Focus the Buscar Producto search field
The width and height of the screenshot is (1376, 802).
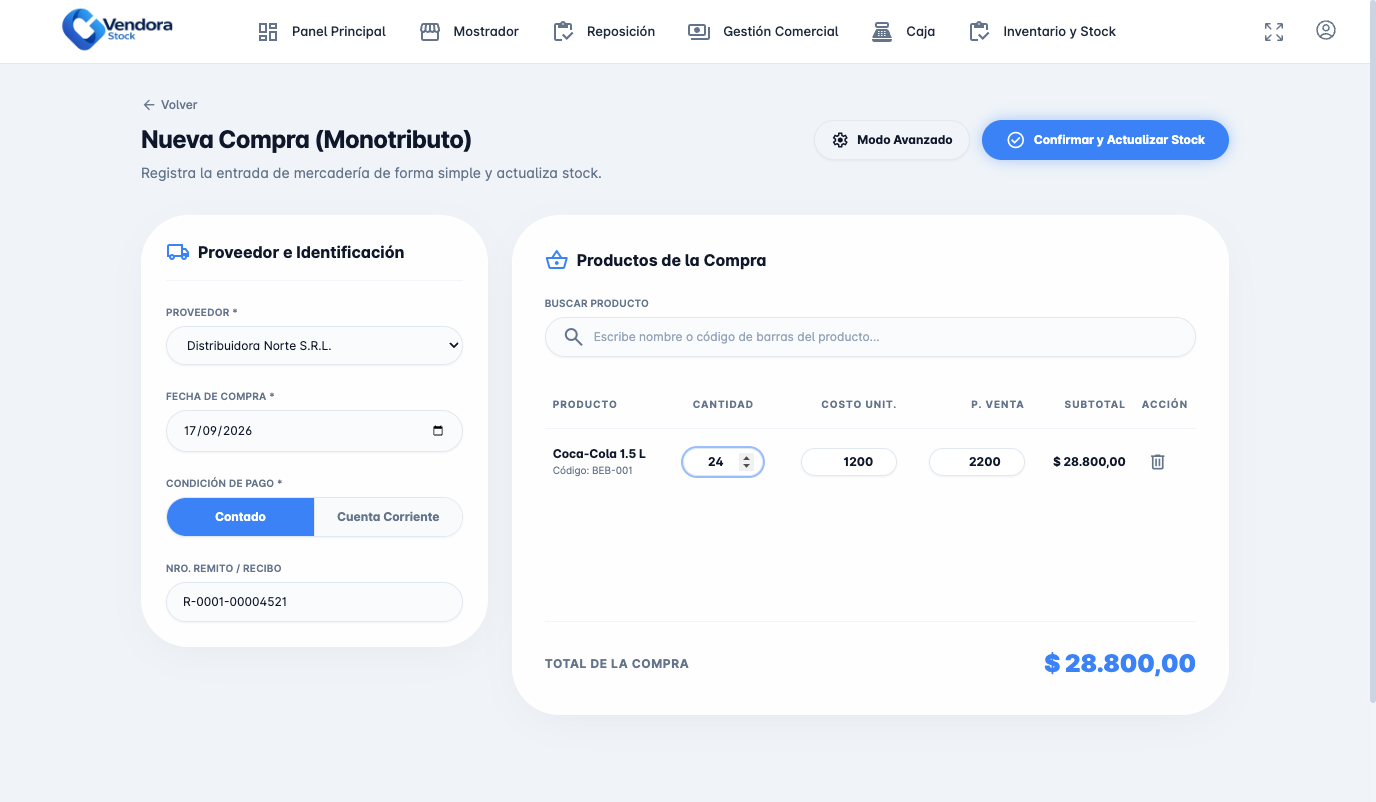click(870, 337)
